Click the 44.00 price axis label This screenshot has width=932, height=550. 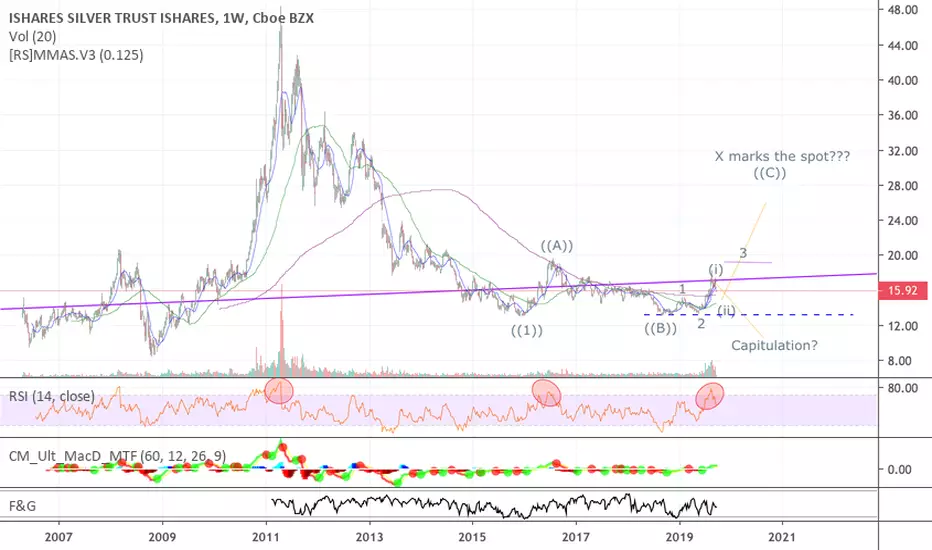tap(902, 45)
